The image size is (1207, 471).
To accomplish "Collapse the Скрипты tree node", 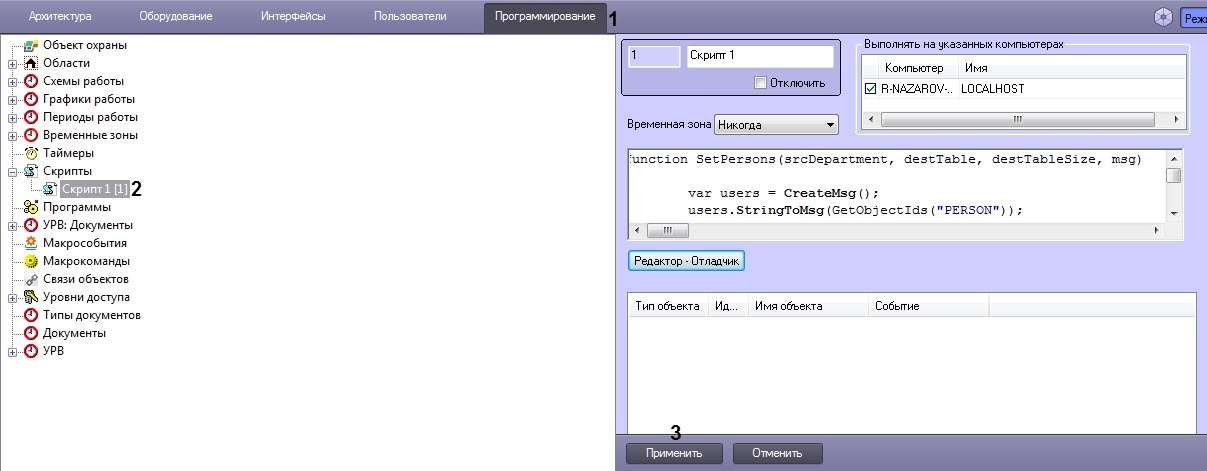I will [x=13, y=171].
